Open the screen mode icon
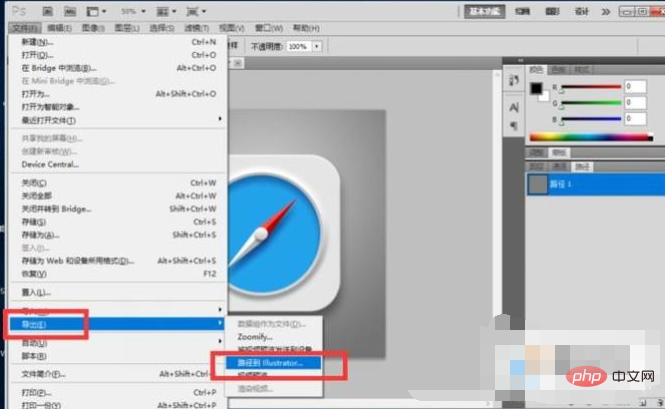 tap(196, 11)
